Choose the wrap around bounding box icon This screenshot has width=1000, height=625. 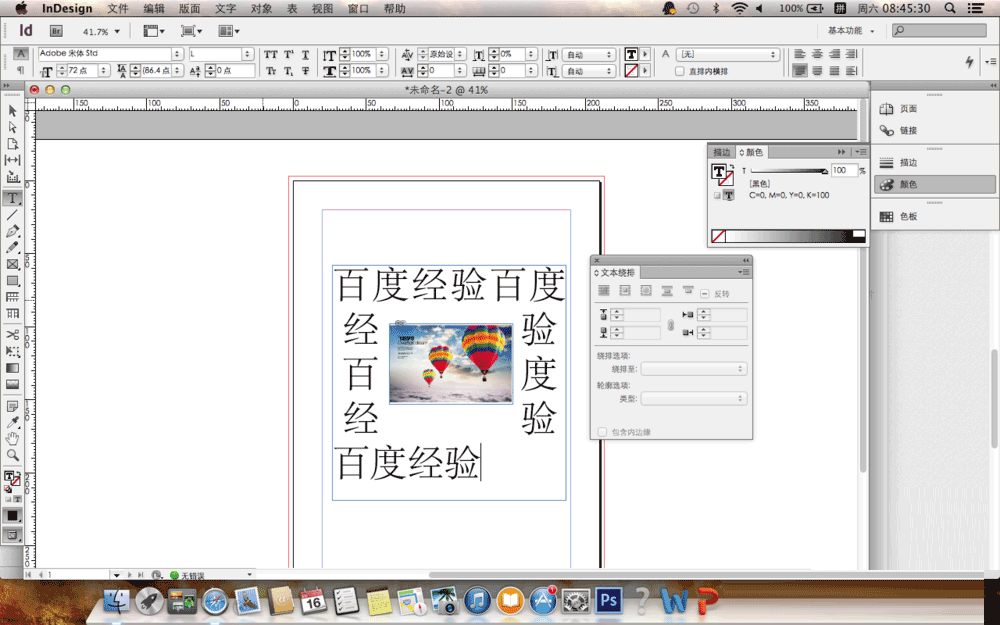point(625,291)
